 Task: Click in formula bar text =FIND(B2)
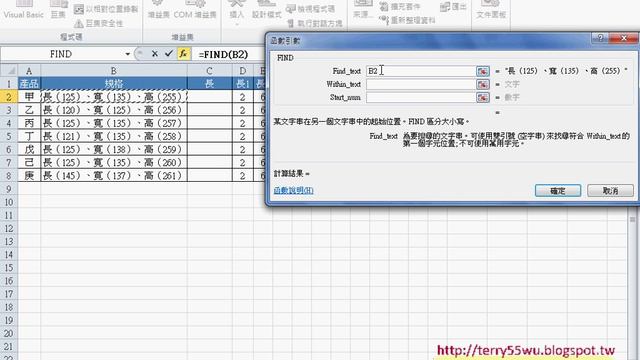click(x=223, y=54)
